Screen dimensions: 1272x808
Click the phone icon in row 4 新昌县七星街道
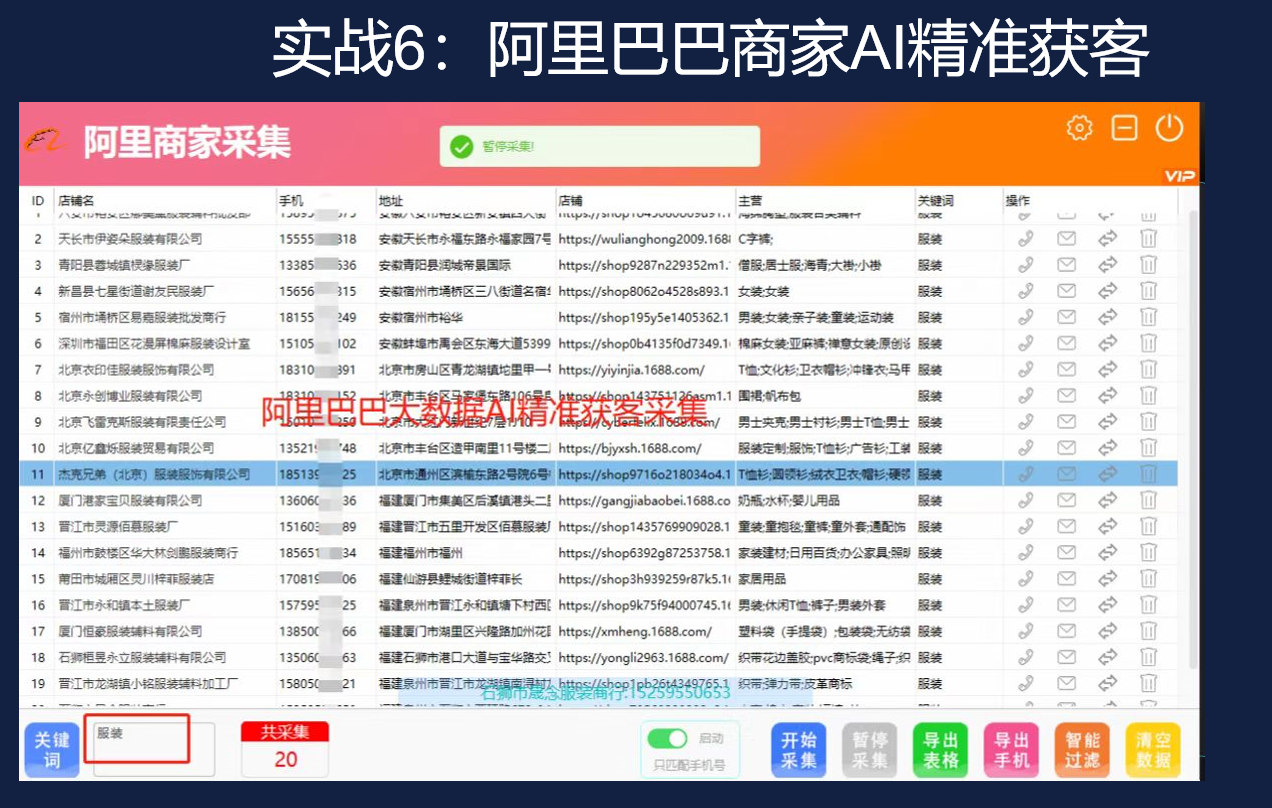click(1026, 291)
